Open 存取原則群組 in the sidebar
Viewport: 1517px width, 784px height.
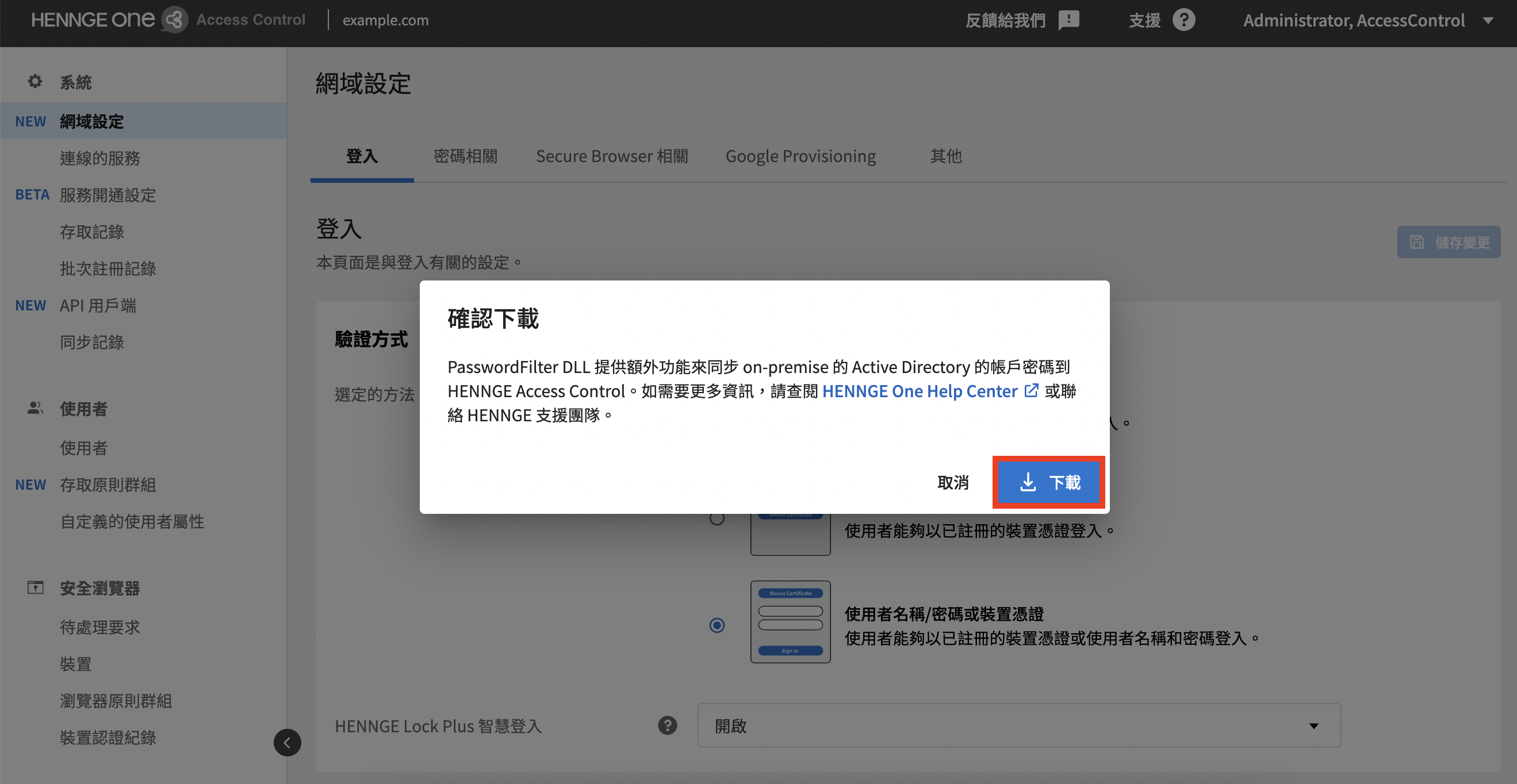pyautogui.click(x=108, y=484)
